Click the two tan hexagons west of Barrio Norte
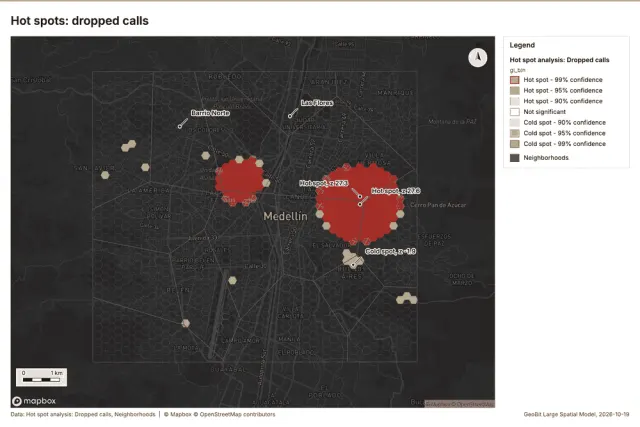Image resolution: width=640 pixels, height=427 pixels. click(129, 146)
